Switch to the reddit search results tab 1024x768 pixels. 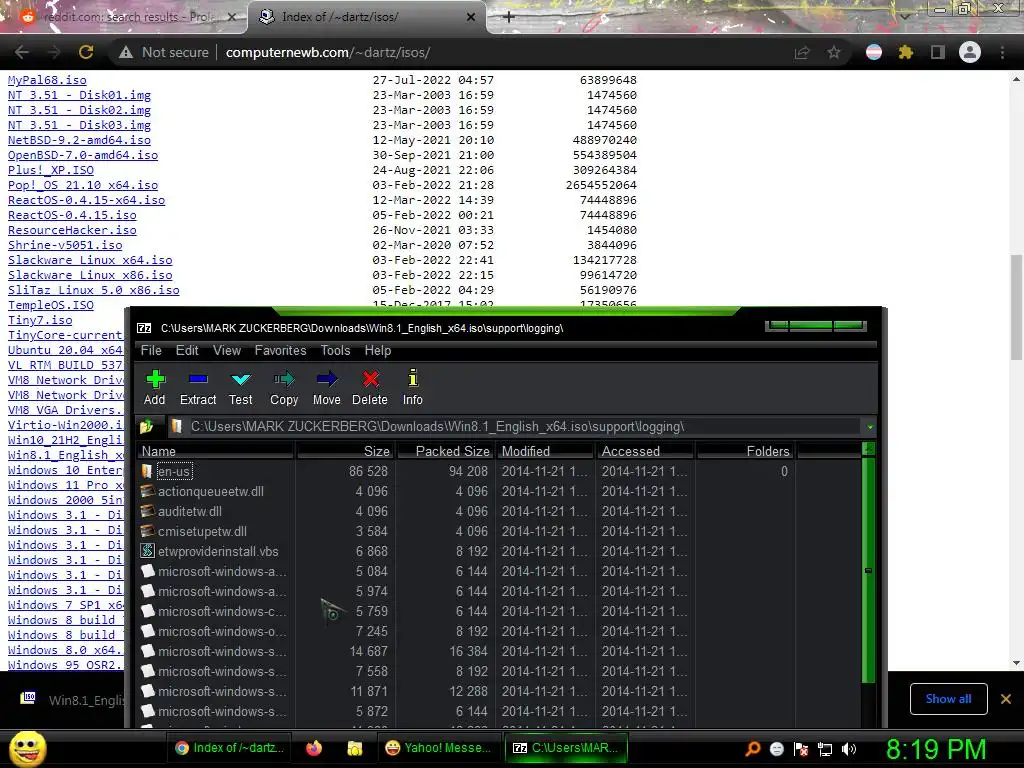pyautogui.click(x=124, y=17)
